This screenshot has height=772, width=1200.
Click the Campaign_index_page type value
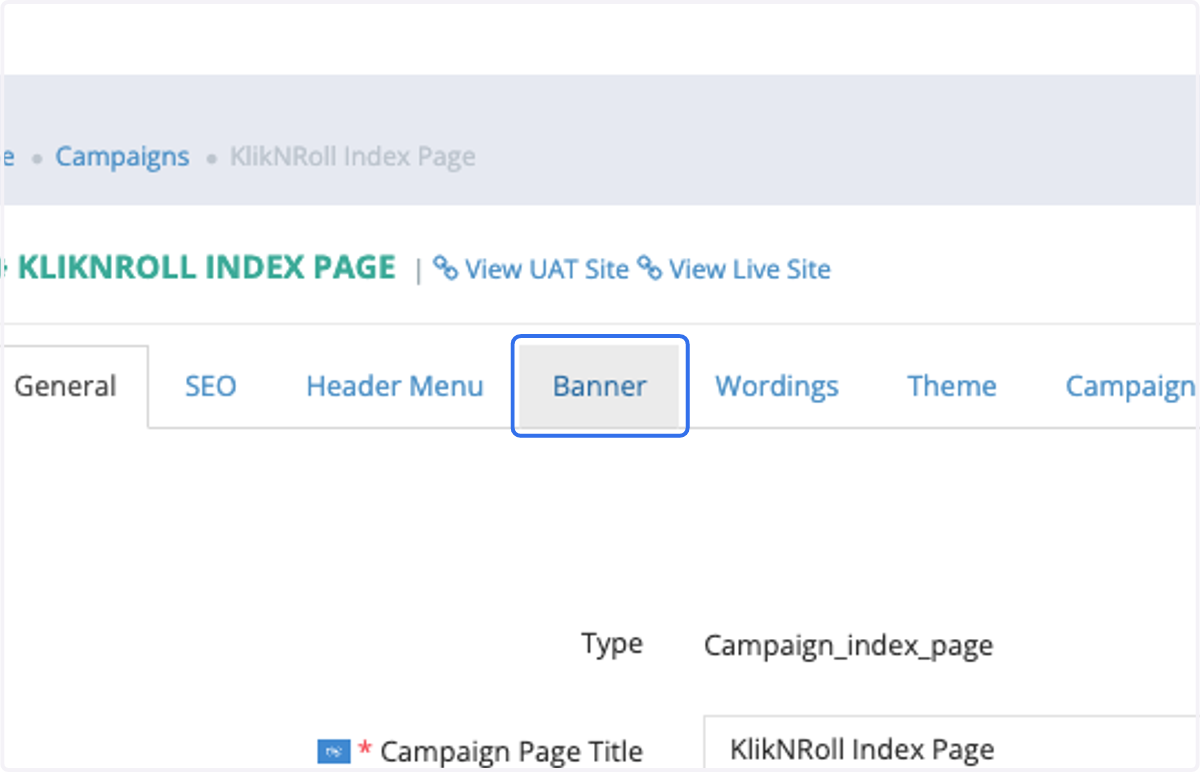(849, 645)
